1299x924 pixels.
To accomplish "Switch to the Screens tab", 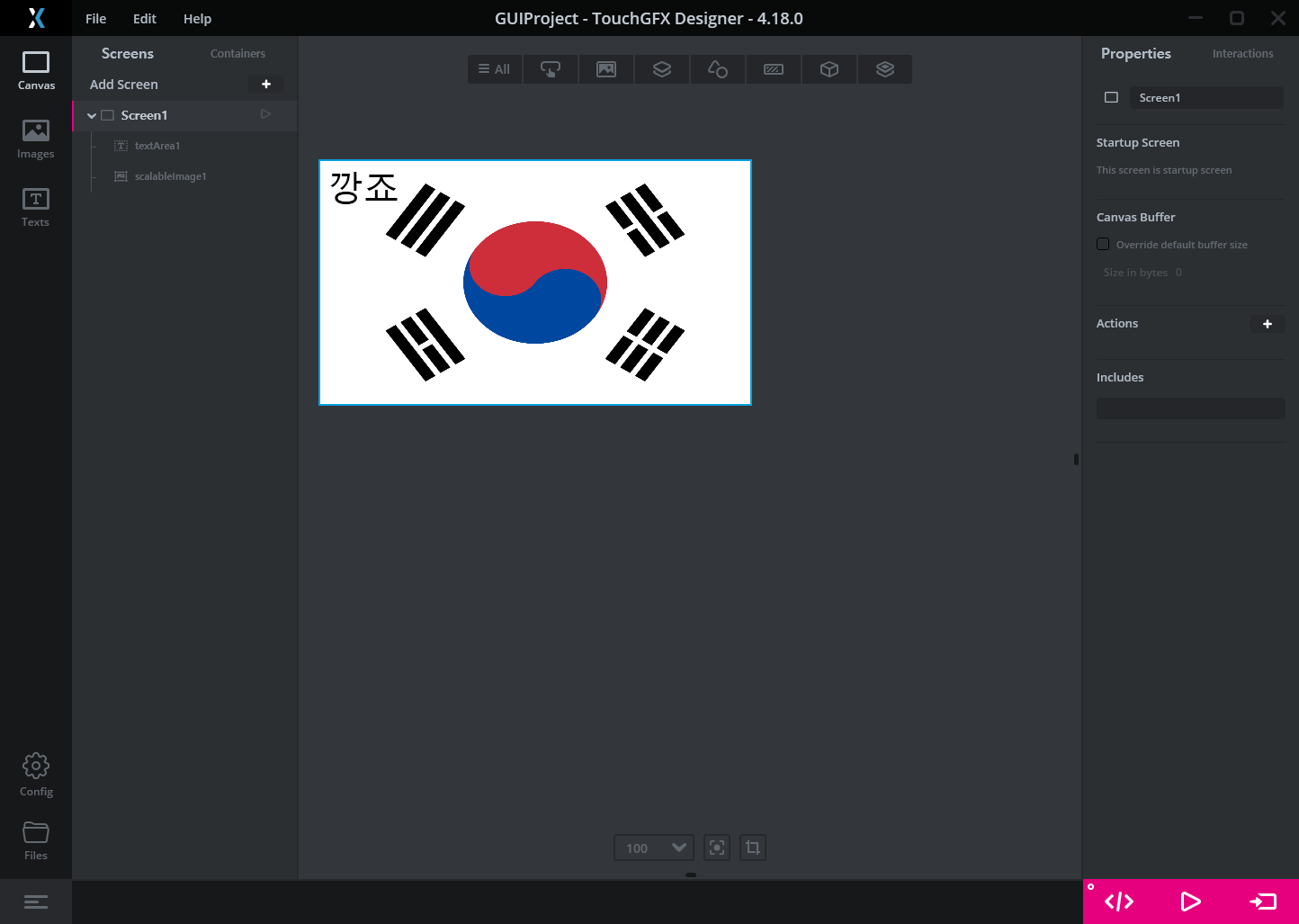I will point(128,53).
